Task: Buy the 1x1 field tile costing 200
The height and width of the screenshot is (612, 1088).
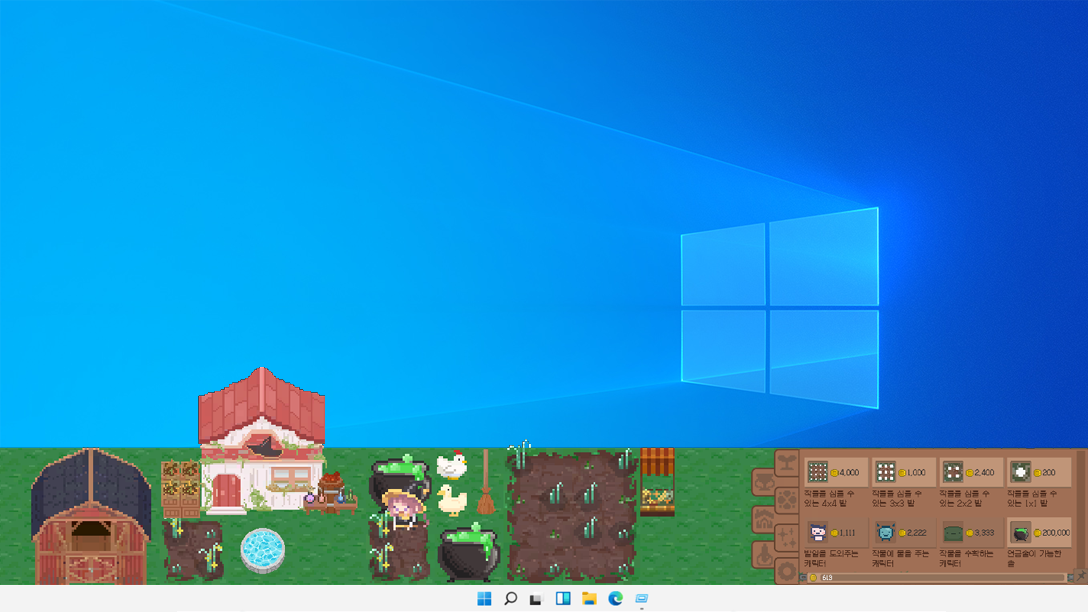Action: pos(1039,473)
